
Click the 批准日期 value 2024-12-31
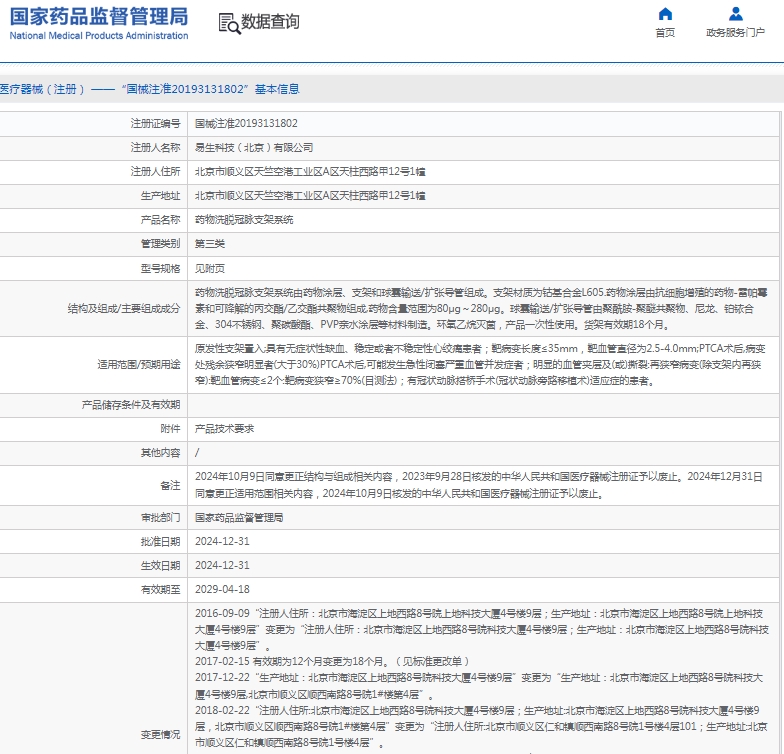pos(222,542)
